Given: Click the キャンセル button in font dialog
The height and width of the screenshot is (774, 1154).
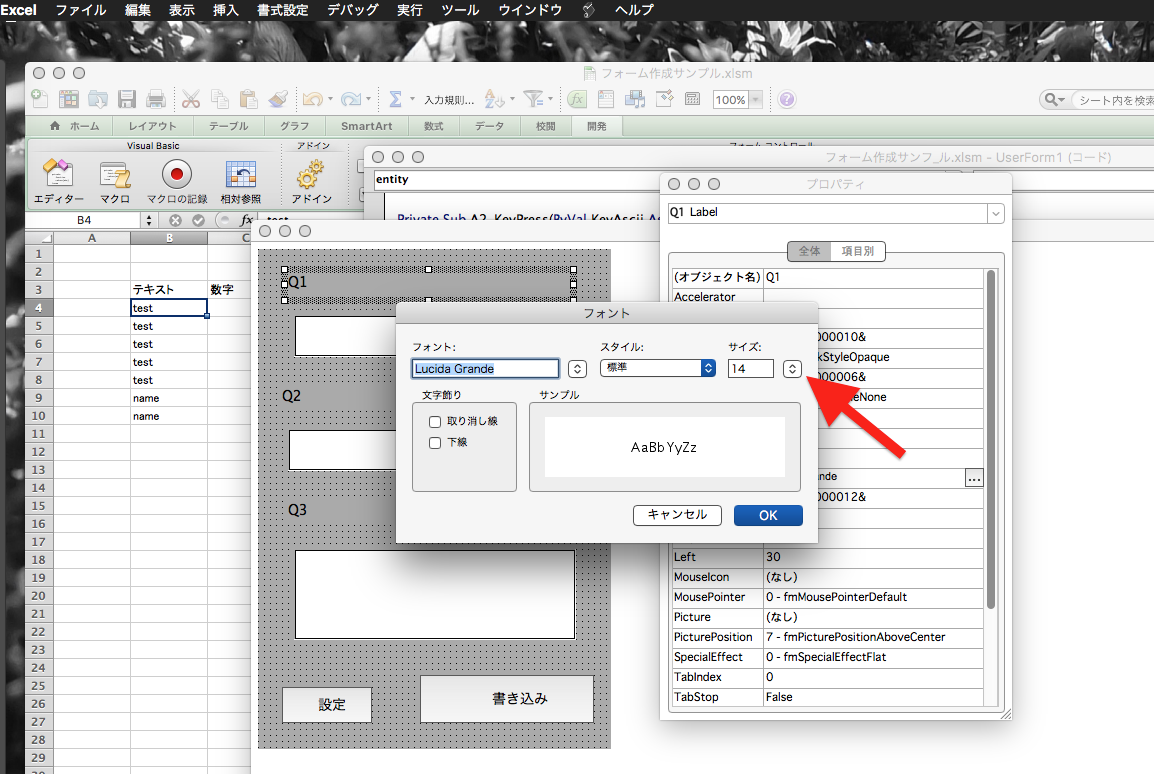Looking at the screenshot, I should coord(677,515).
